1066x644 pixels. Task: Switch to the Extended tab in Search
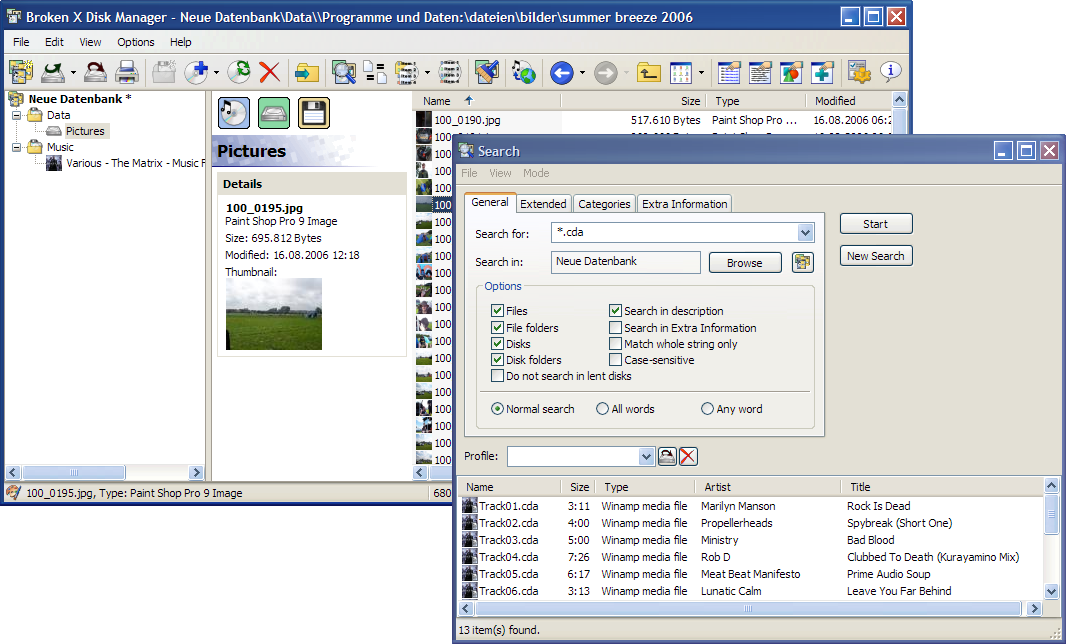pos(543,203)
